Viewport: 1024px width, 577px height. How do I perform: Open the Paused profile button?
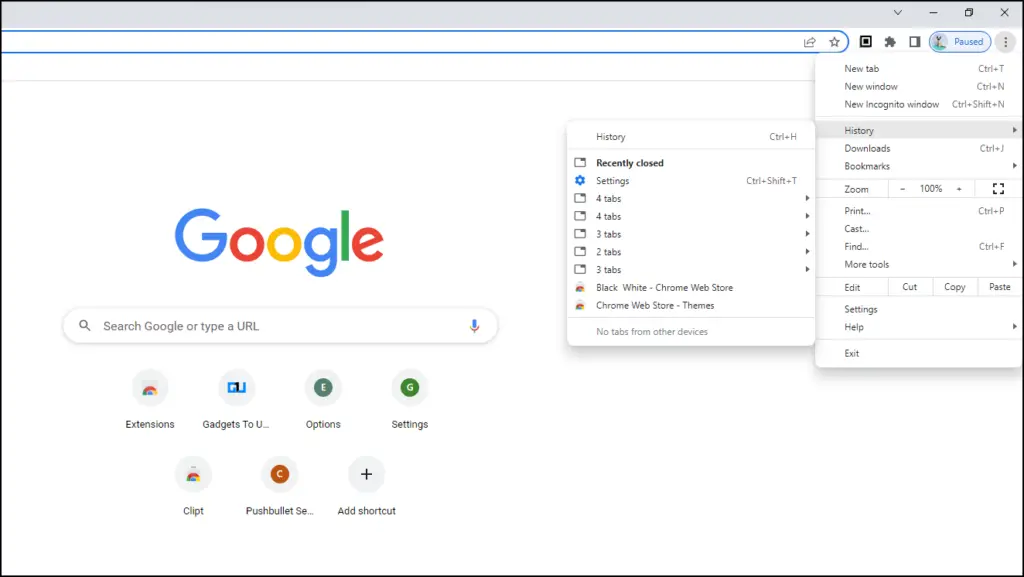coord(960,42)
